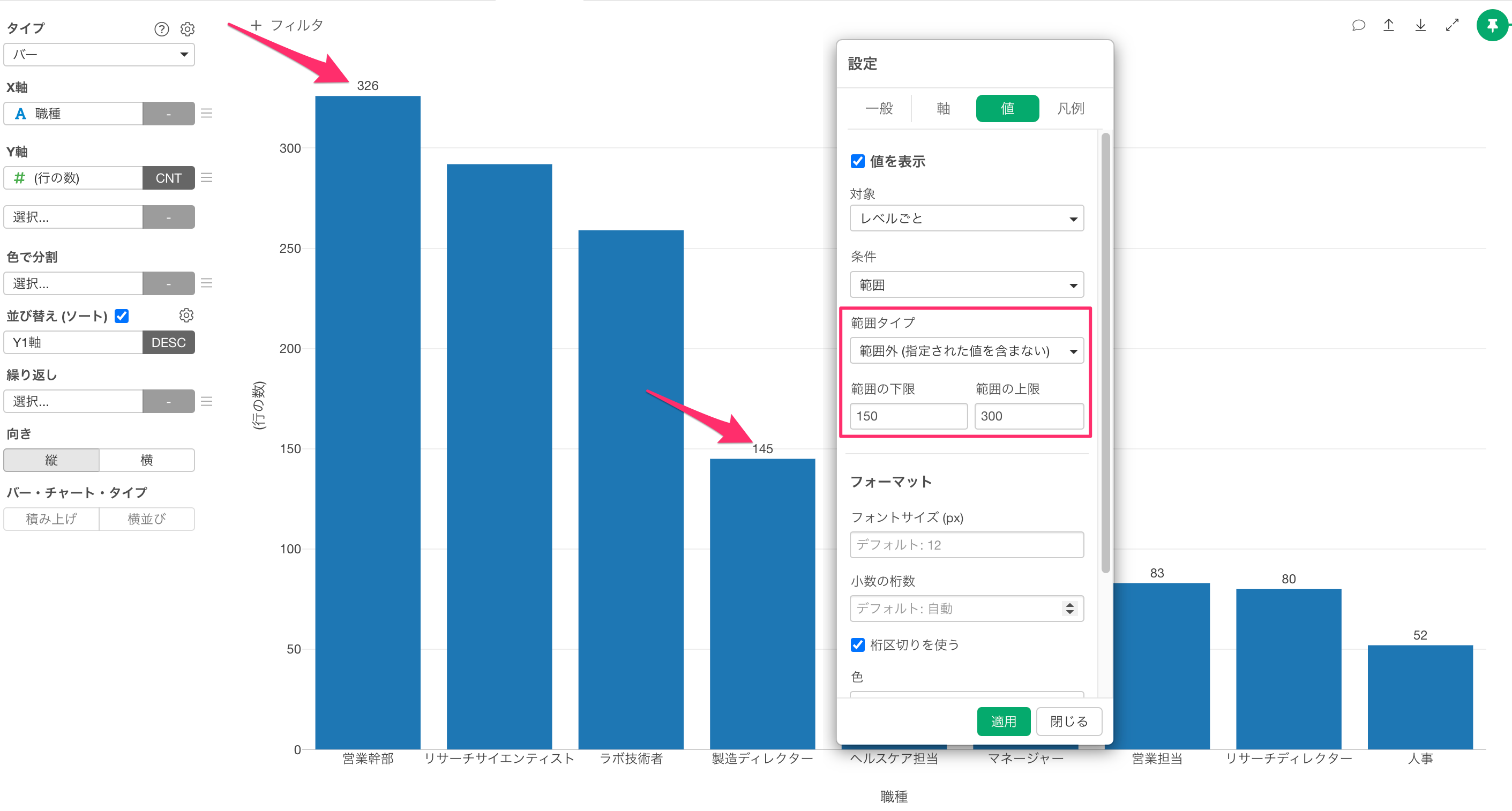This screenshot has height=811, width=1512.
Task: Click 小数の桁数 stepper arrows
Action: click(1070, 609)
